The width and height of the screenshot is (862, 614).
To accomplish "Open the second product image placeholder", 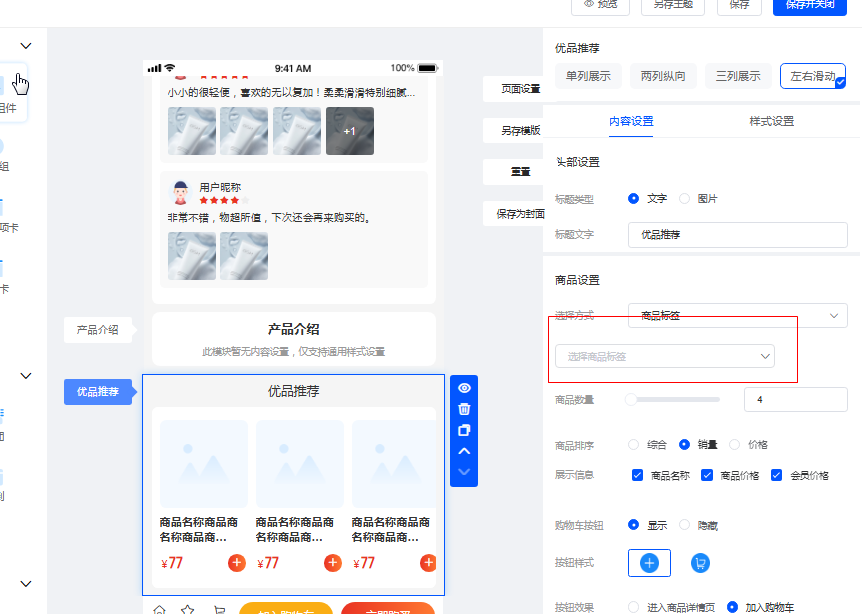I will click(300, 464).
